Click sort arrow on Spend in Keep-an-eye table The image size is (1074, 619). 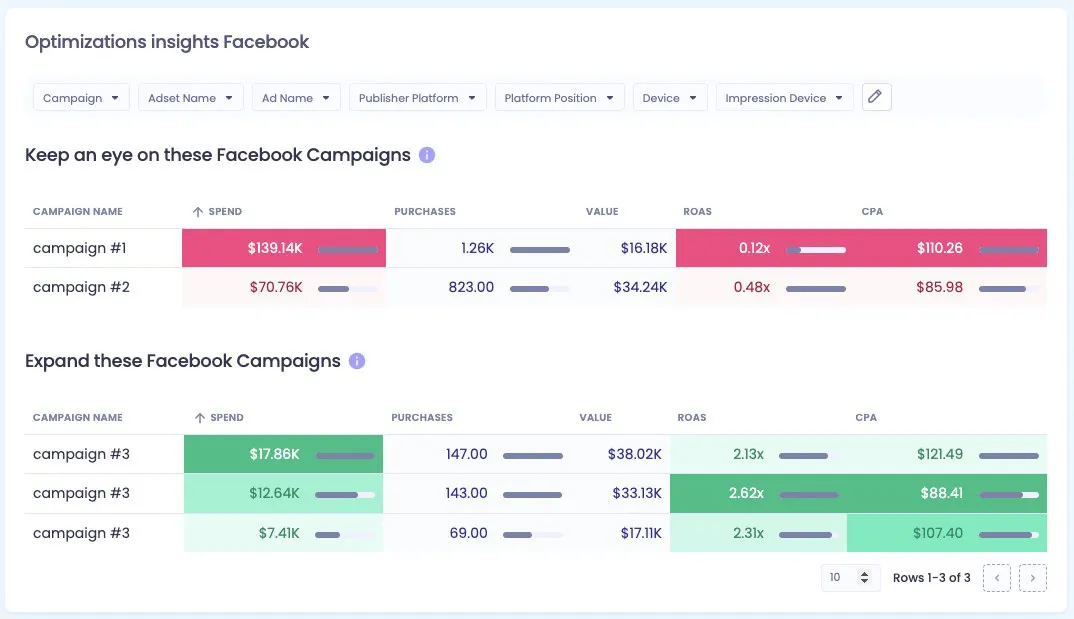198,212
